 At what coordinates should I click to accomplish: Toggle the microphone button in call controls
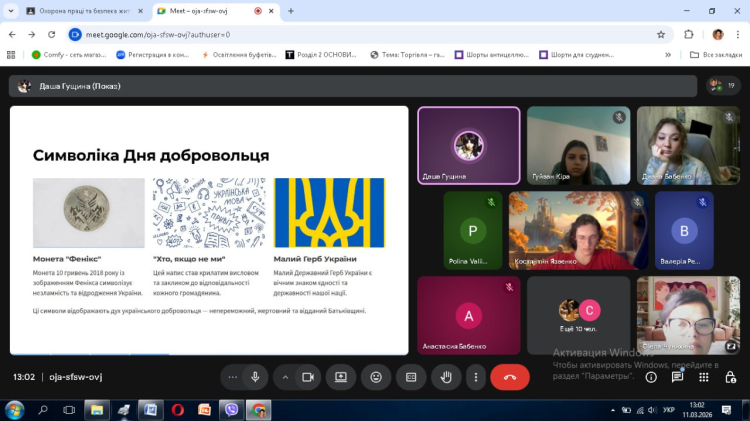click(x=255, y=377)
